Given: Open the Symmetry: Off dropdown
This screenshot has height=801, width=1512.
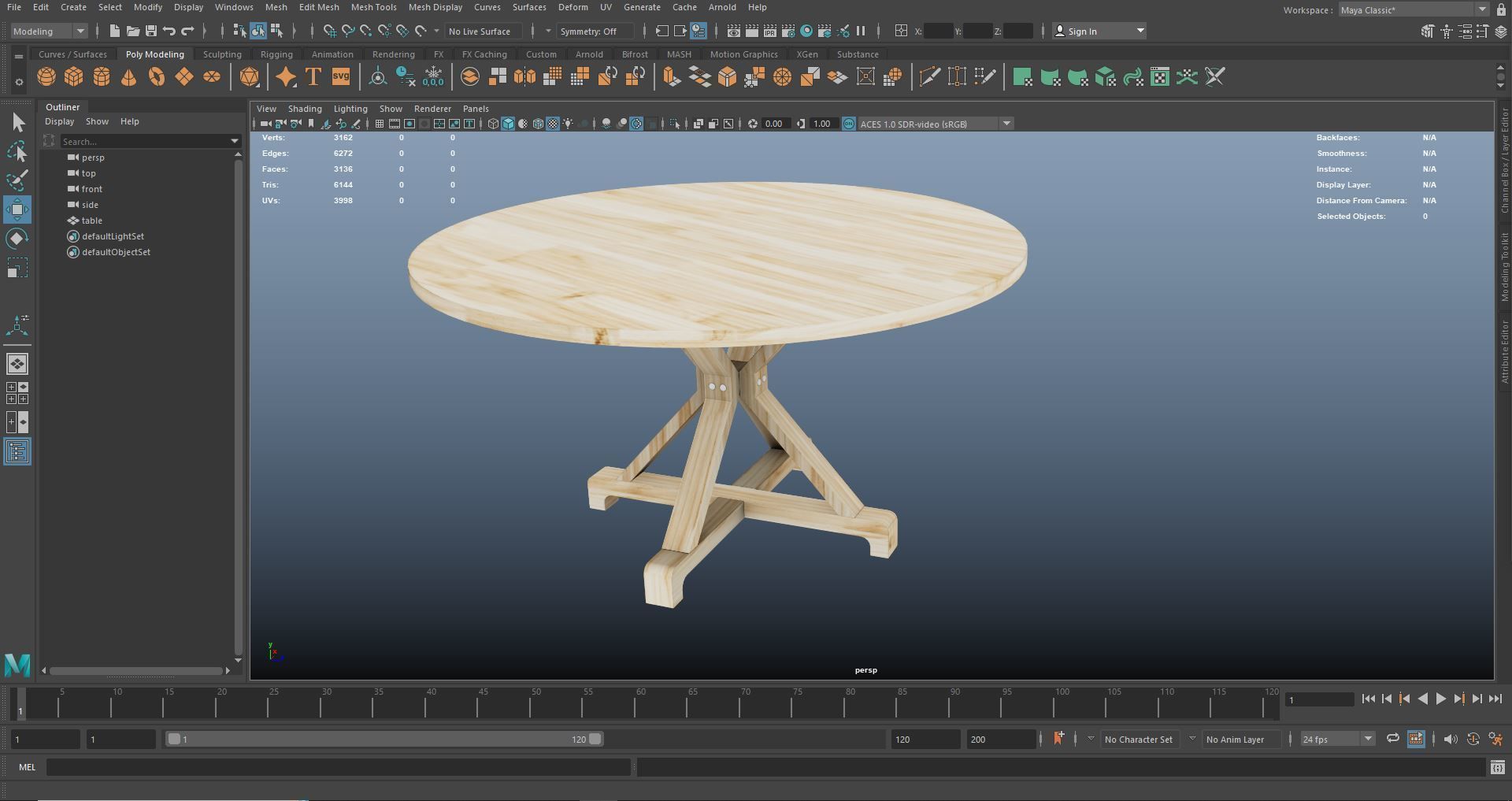Looking at the screenshot, I should tap(595, 32).
